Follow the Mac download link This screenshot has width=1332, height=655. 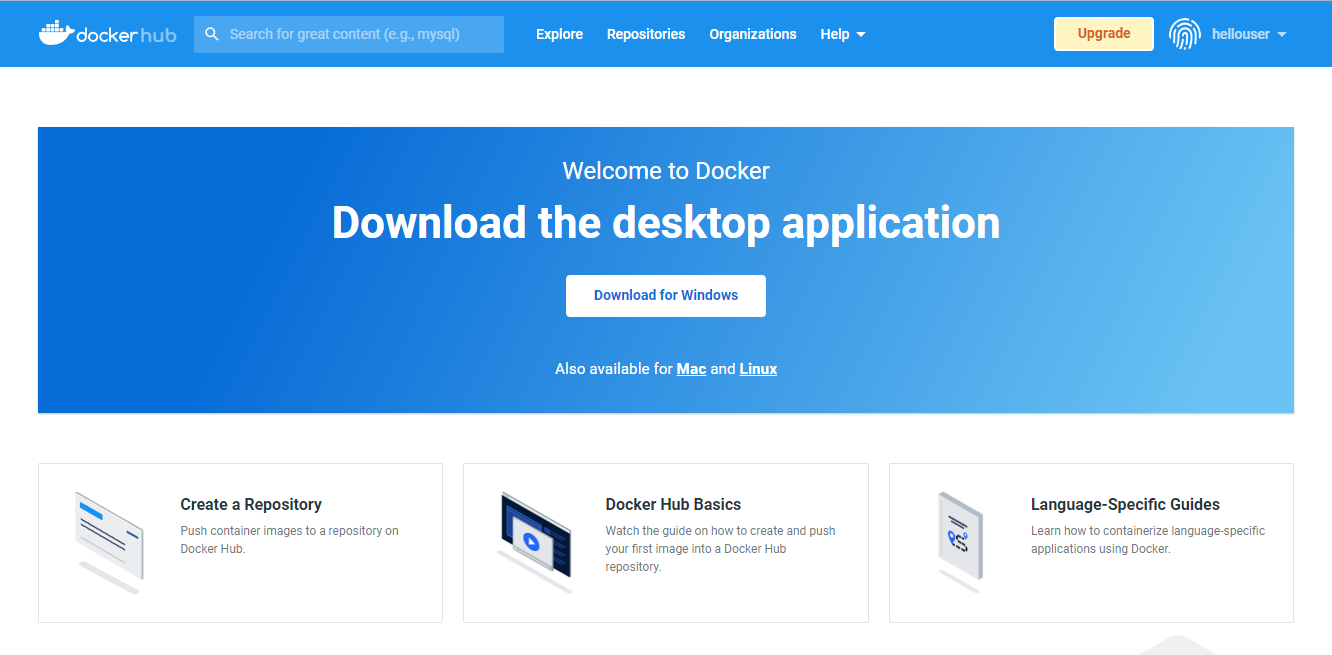point(691,369)
